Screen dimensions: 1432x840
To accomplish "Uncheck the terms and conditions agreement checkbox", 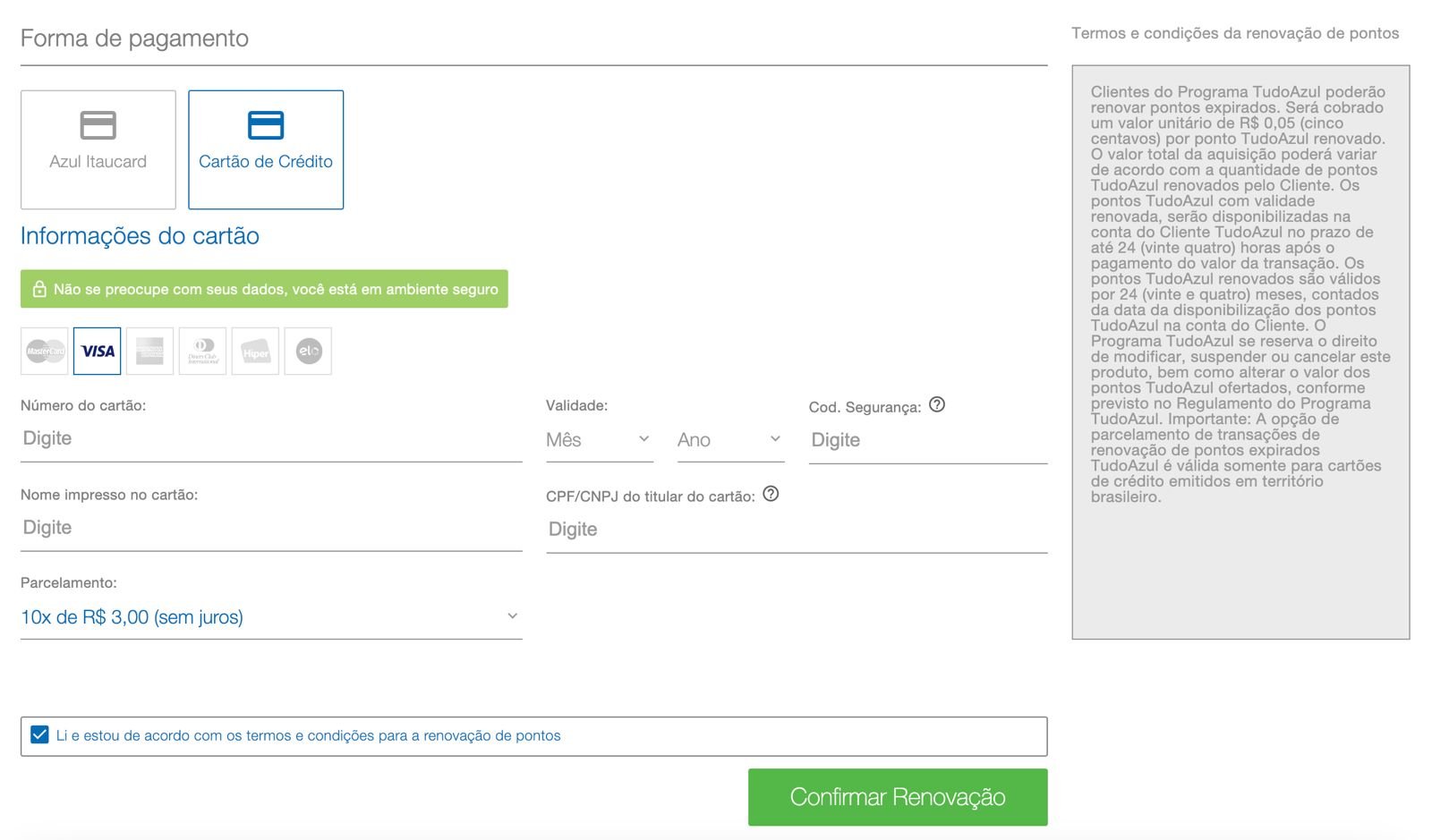I will pos(39,735).
